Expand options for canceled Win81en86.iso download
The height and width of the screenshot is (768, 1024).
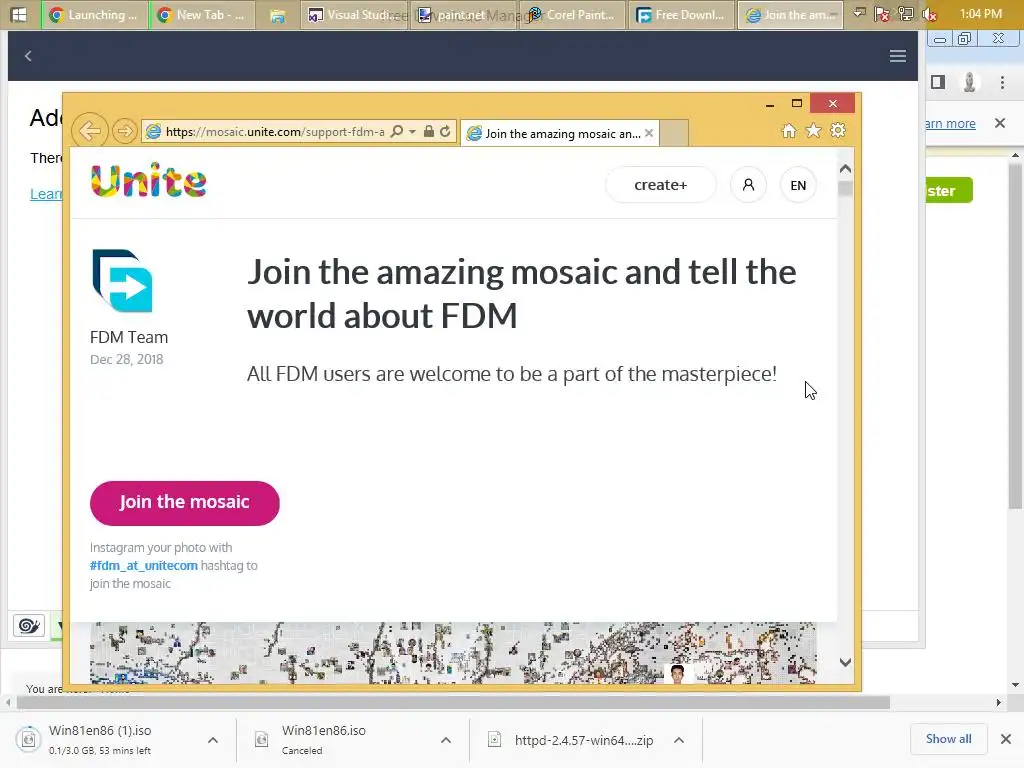tap(445, 740)
